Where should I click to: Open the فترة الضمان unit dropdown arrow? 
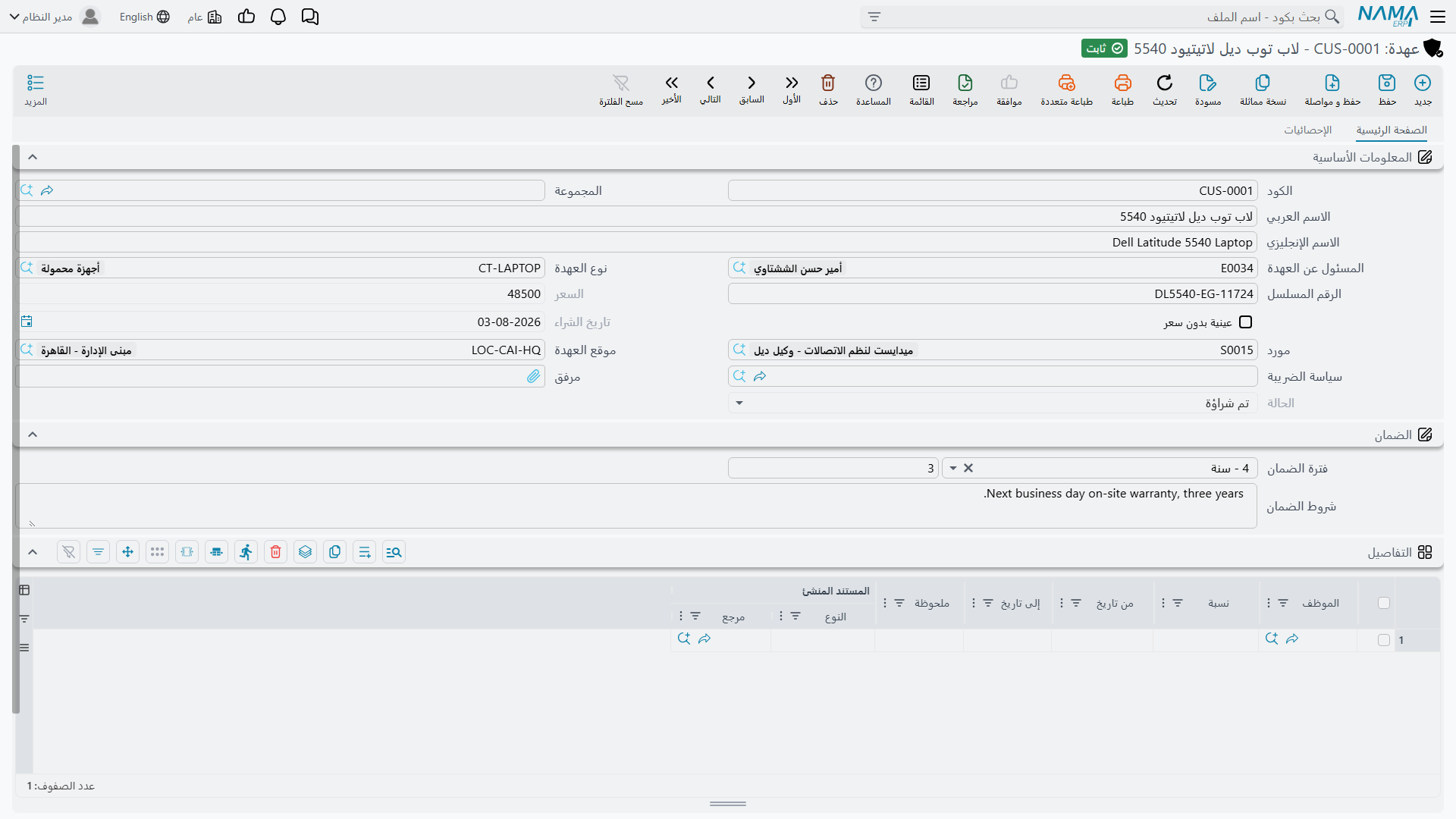pyautogui.click(x=953, y=468)
